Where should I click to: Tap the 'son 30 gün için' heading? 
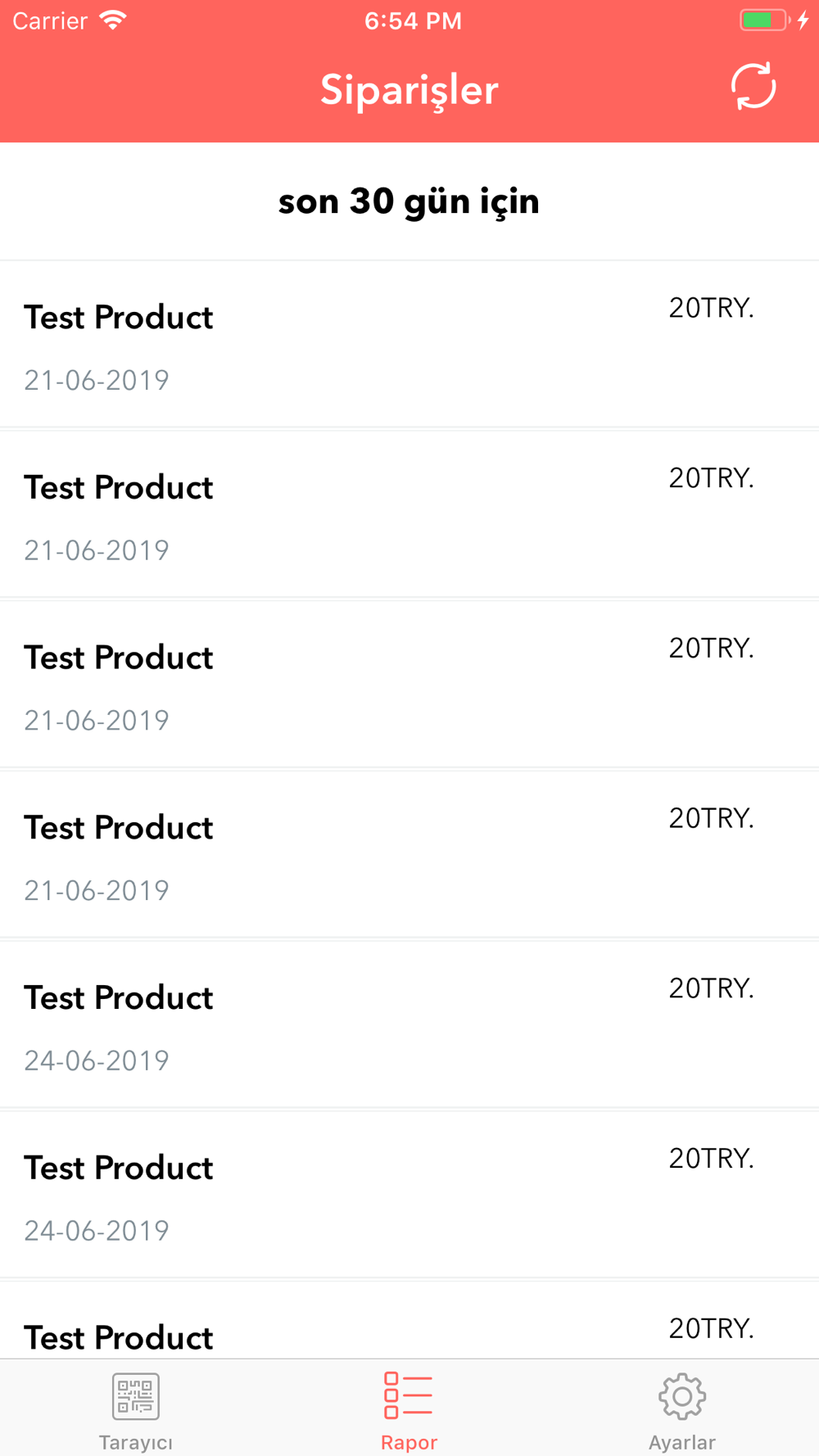[x=409, y=201]
